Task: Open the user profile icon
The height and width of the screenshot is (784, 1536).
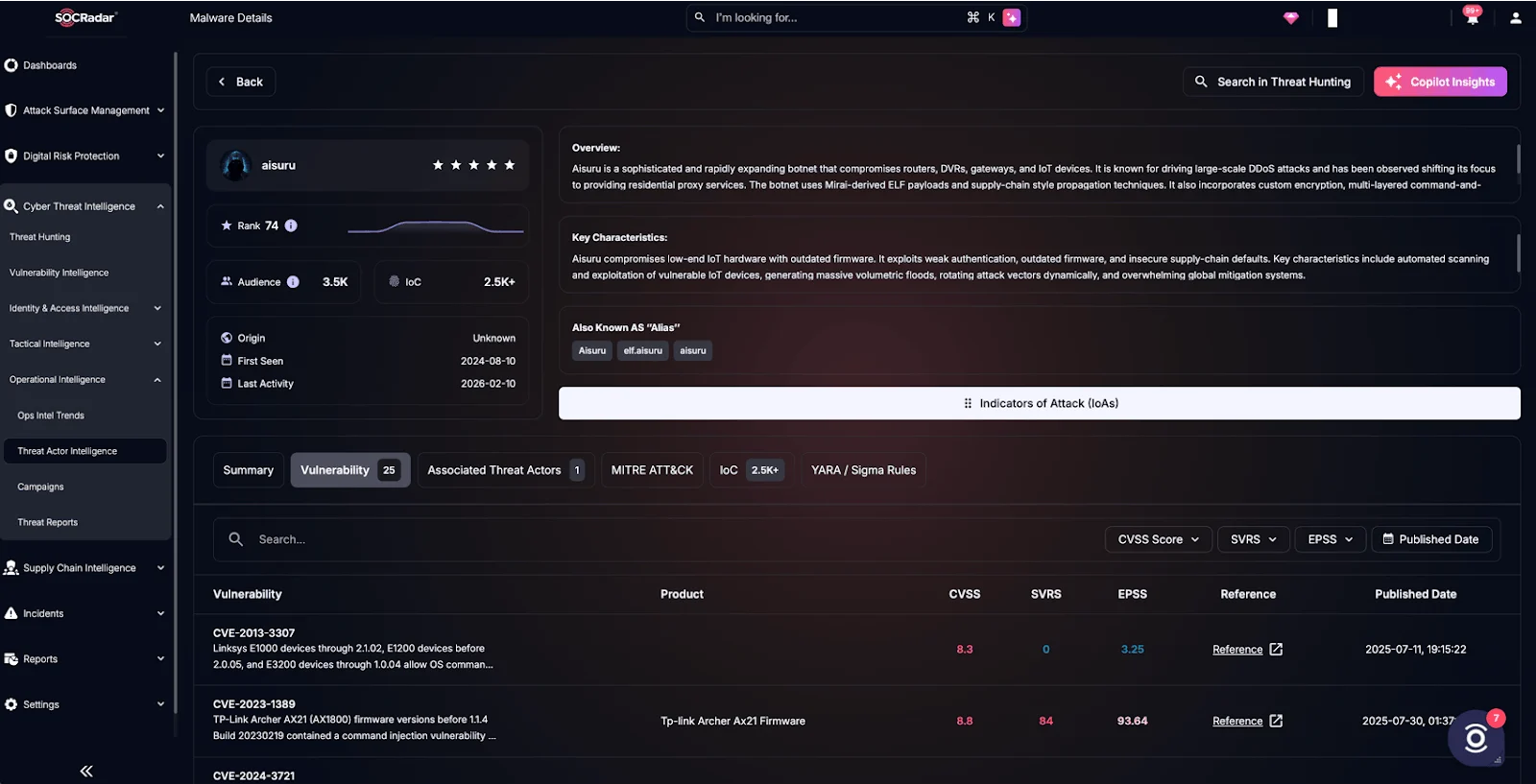Action: 1516,17
